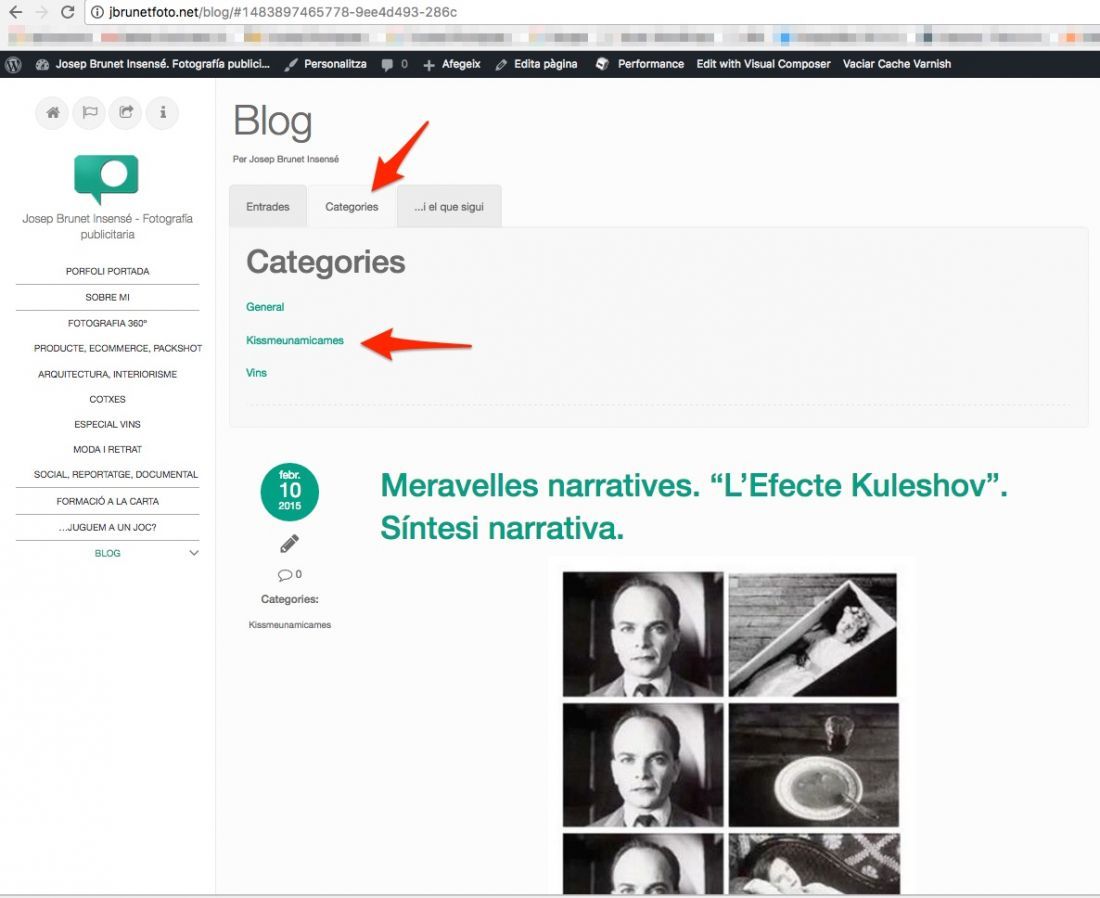Viewport: 1100px width, 898px height.
Task: Switch to ...i el que sigui tab
Action: [449, 206]
